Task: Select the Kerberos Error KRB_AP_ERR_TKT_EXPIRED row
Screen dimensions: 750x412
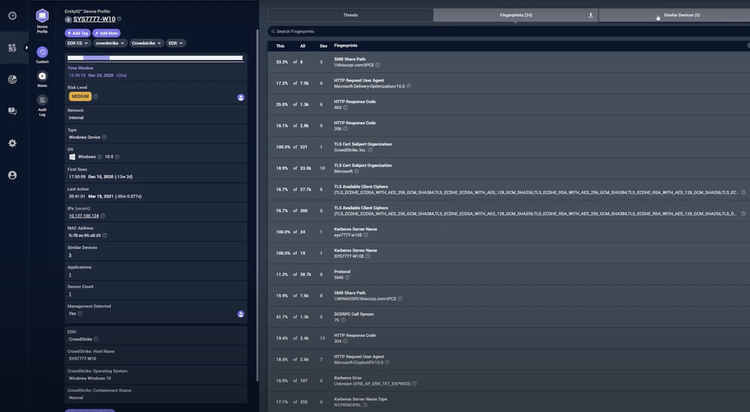Action: [x=509, y=381]
